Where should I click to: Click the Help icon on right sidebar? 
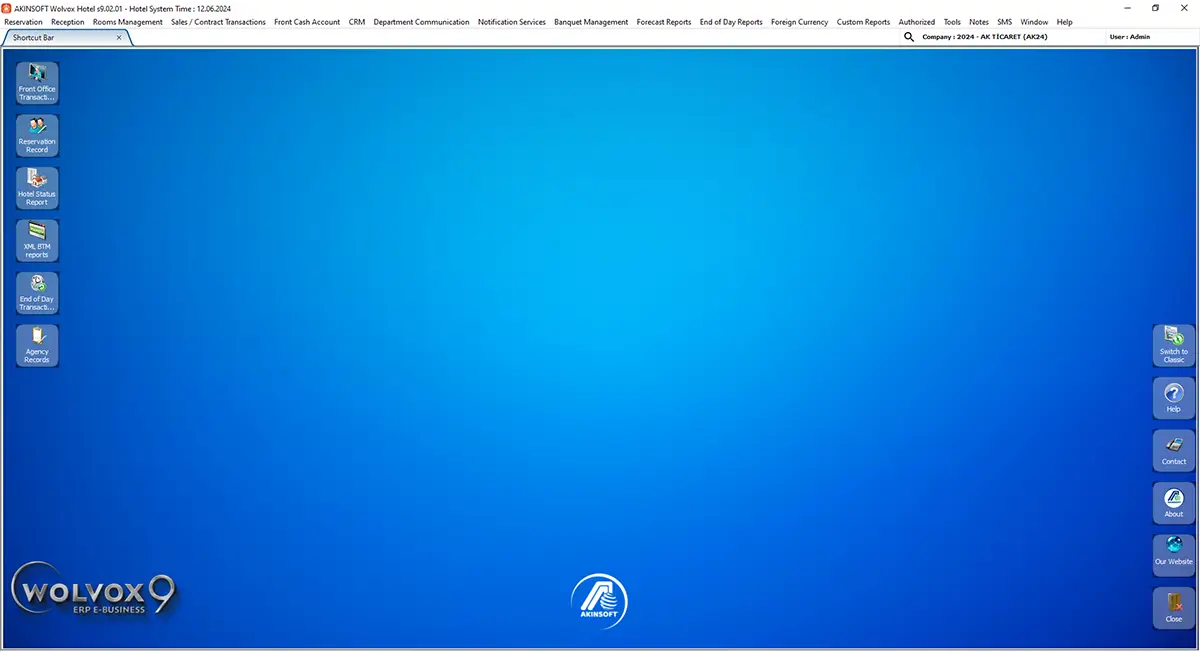[x=1173, y=398]
